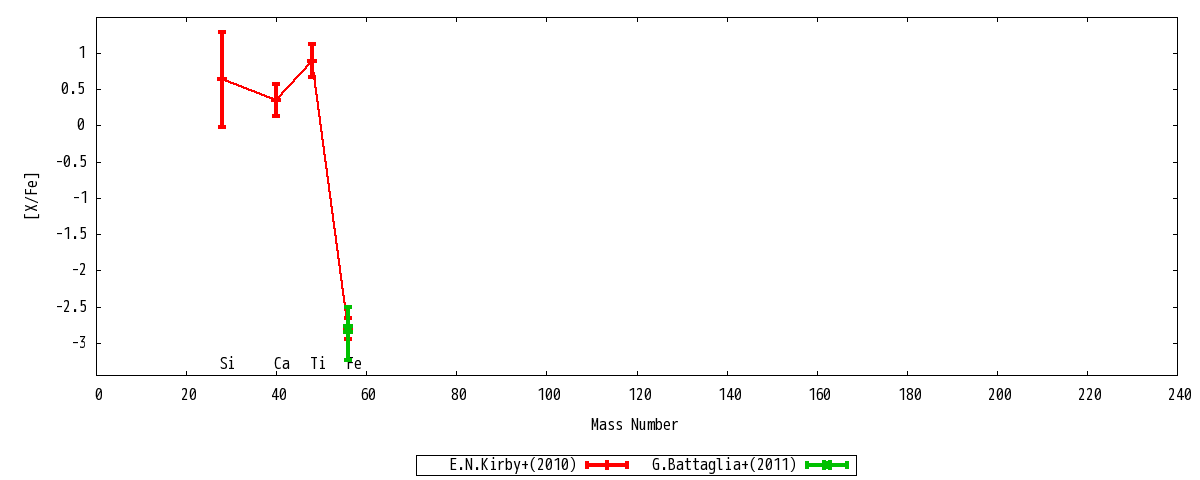
Task: Click the Ti element label
Action: tap(318, 364)
